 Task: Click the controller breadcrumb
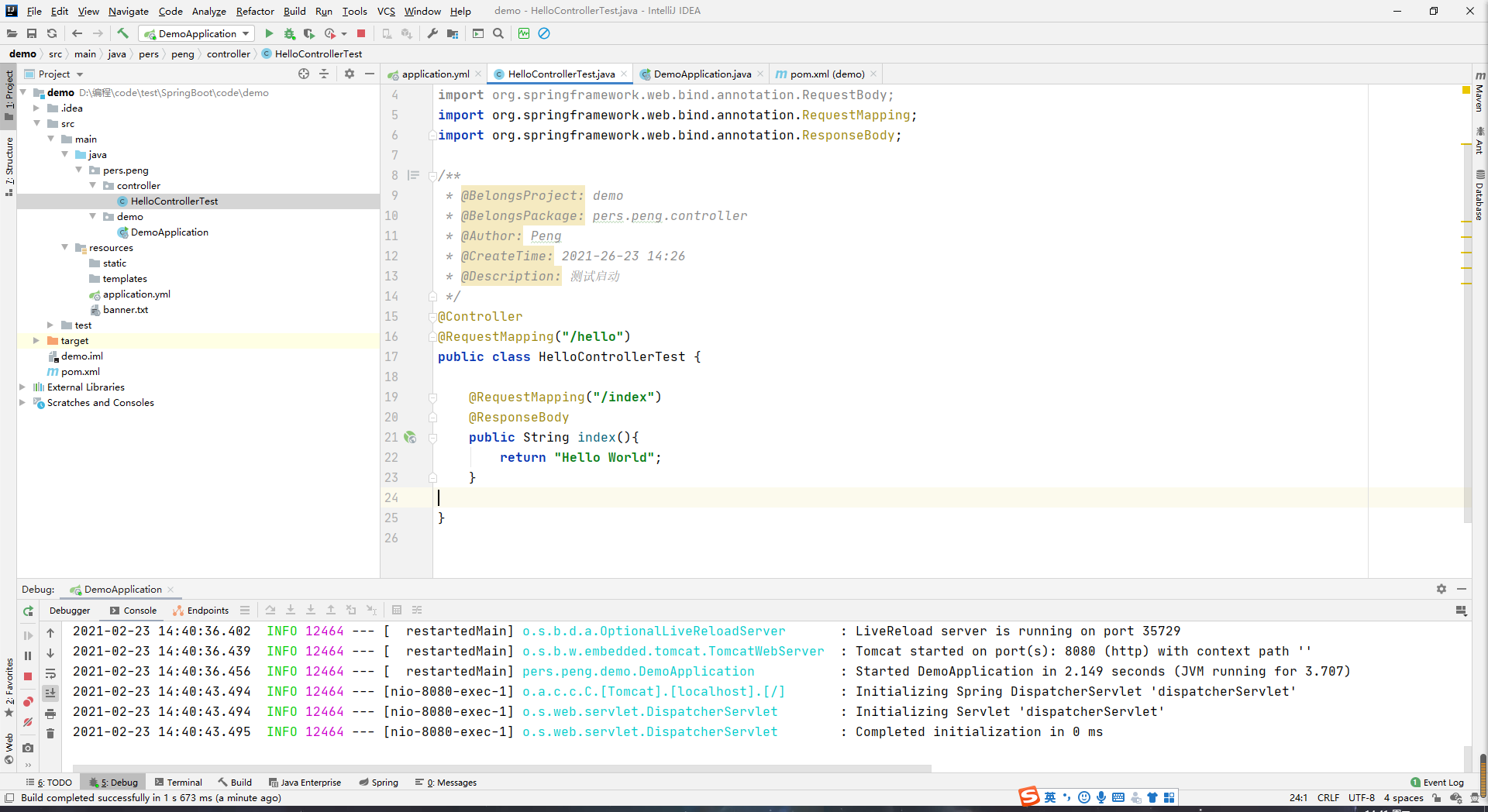click(x=229, y=53)
